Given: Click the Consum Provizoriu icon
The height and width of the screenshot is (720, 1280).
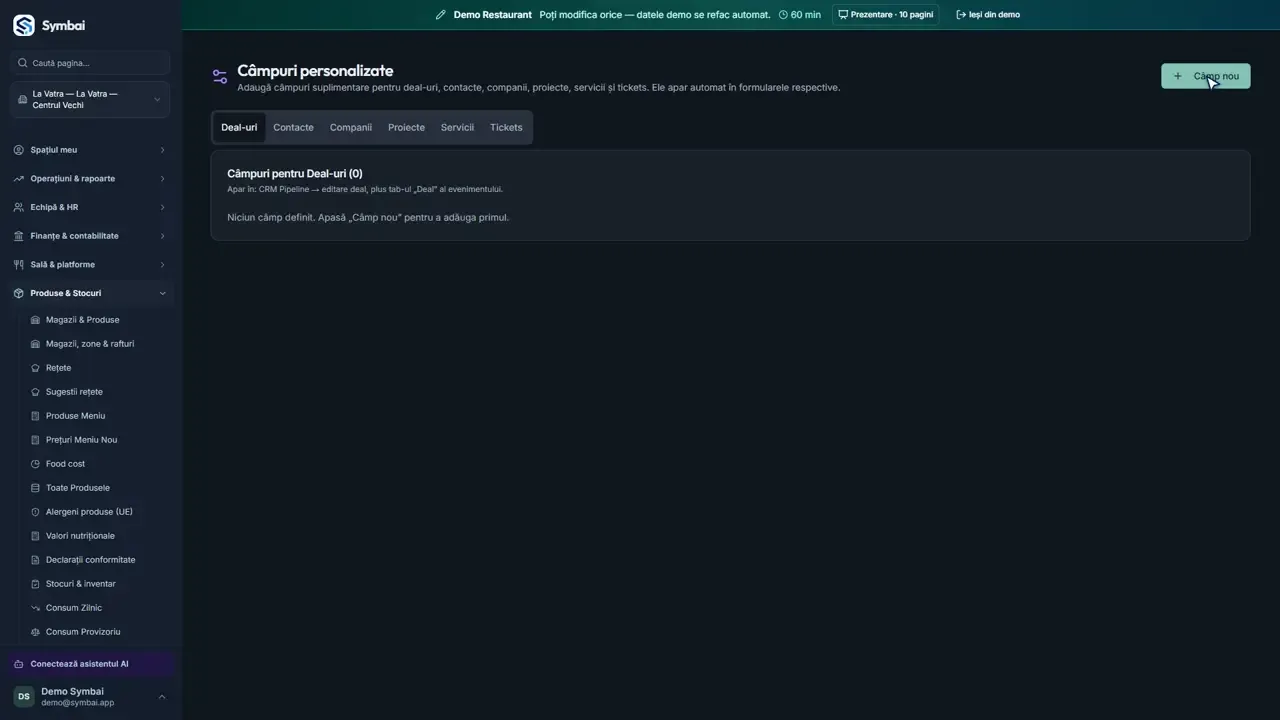Looking at the screenshot, I should (36, 632).
